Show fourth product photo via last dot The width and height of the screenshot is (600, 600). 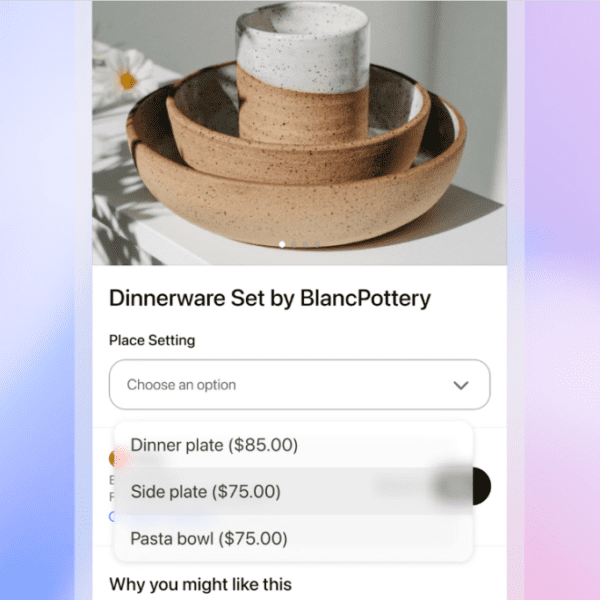317,244
